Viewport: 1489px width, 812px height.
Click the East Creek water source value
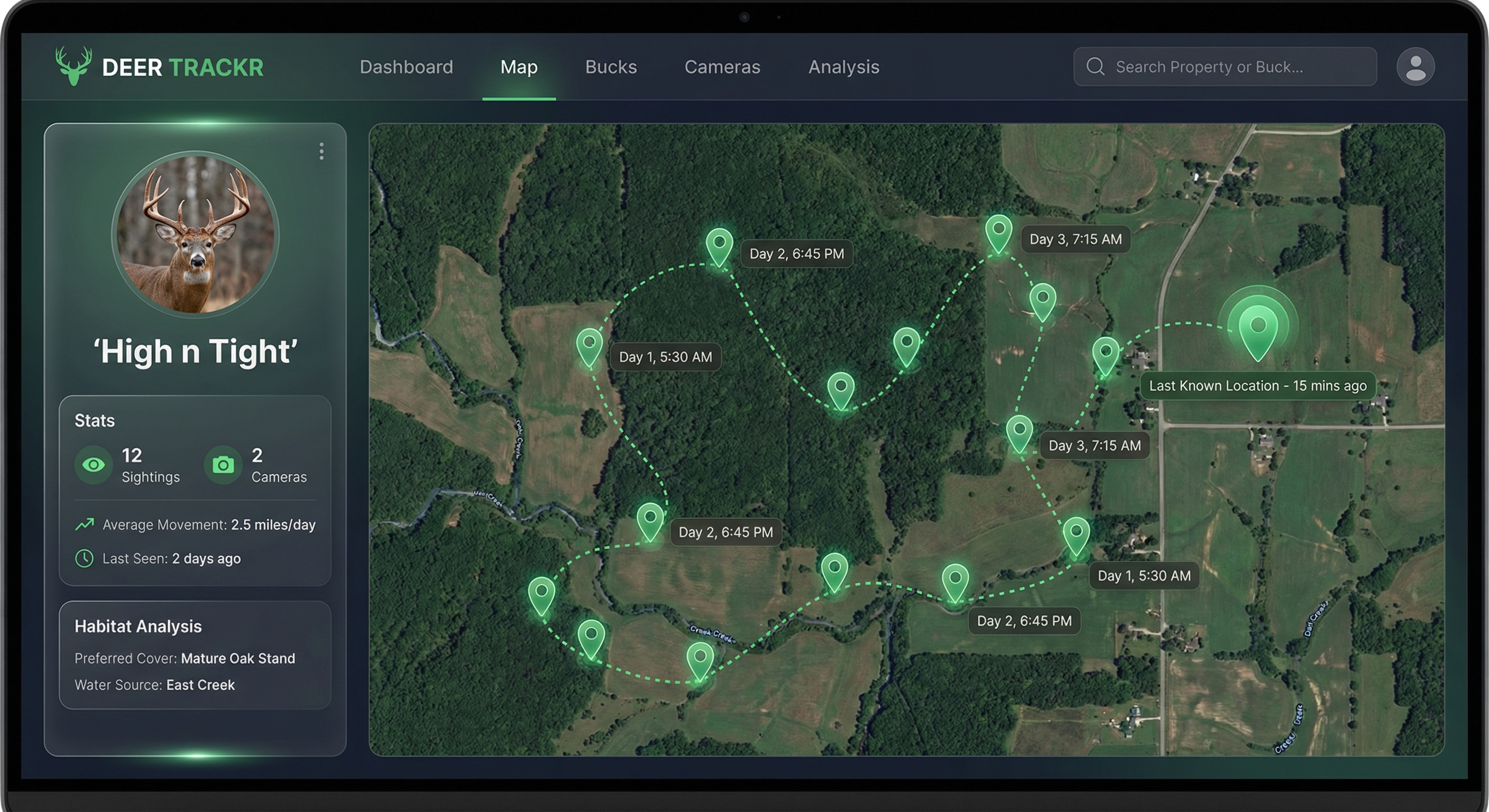(200, 685)
